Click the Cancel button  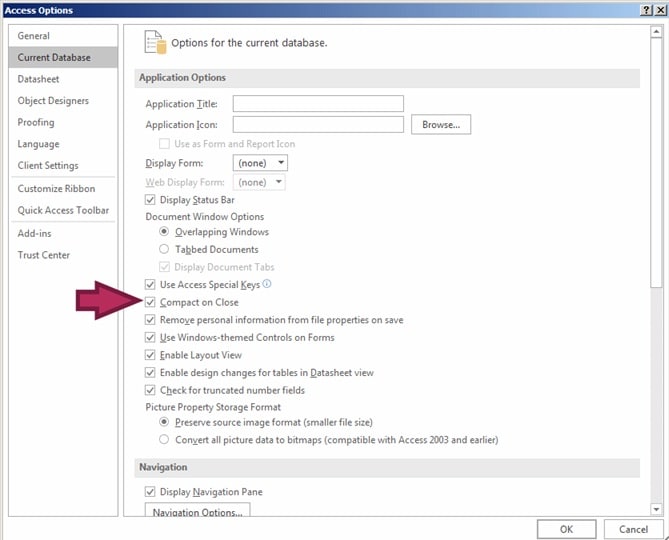(x=633, y=529)
